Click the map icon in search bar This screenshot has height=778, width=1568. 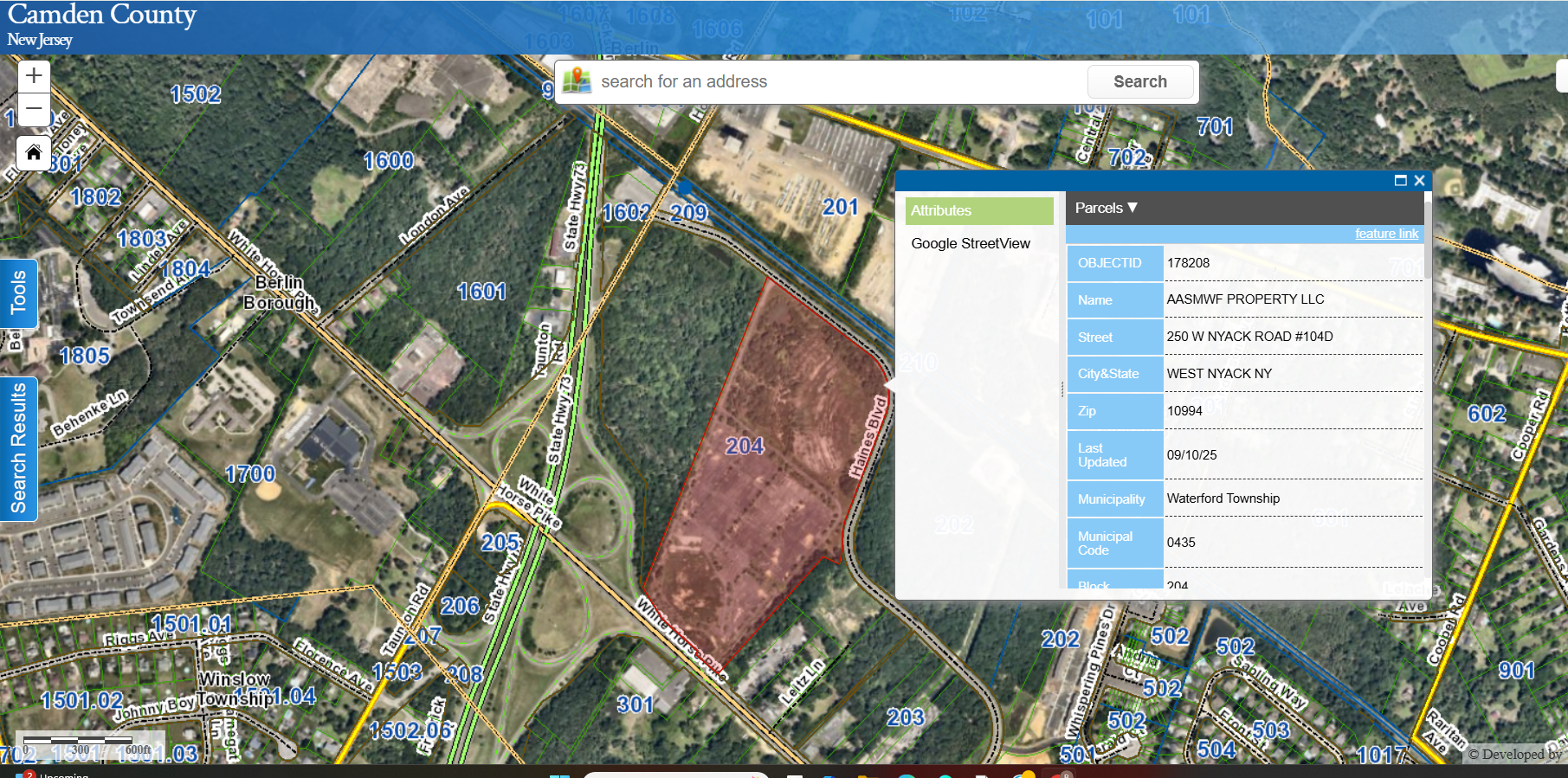[577, 81]
